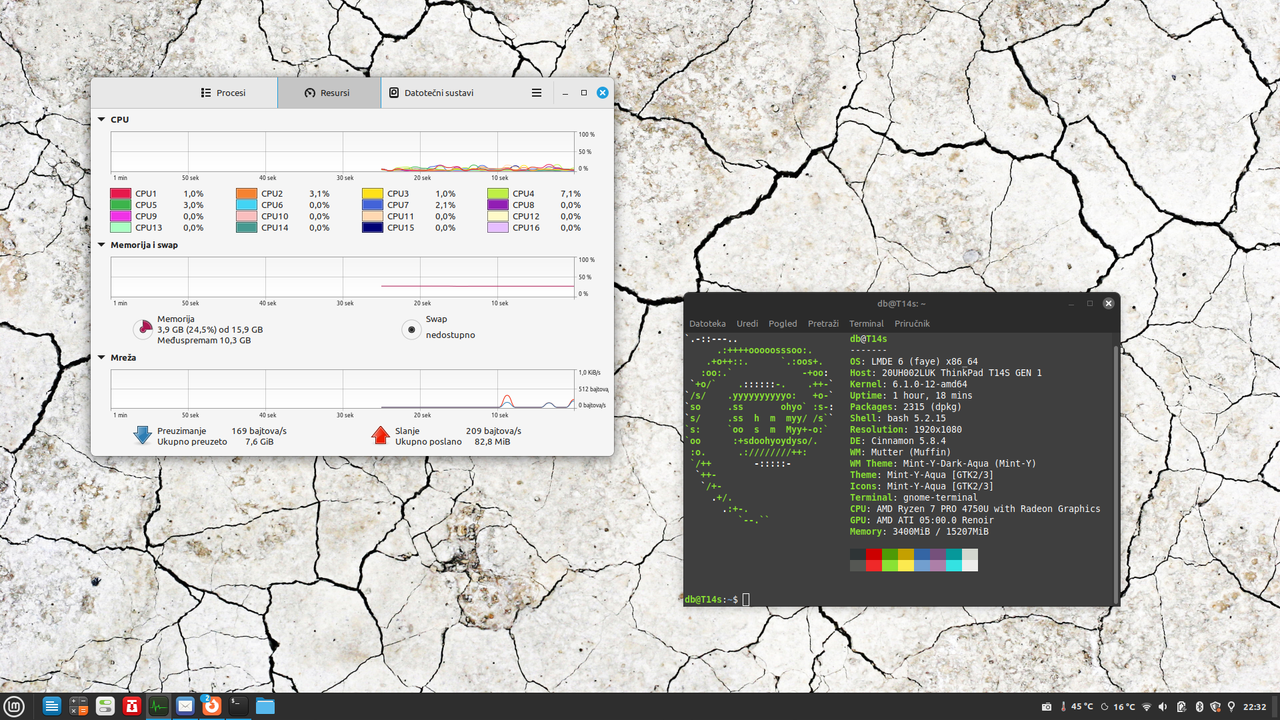Minimize the terminal window db@T14s
The image size is (1280, 720).
[x=1070, y=303]
